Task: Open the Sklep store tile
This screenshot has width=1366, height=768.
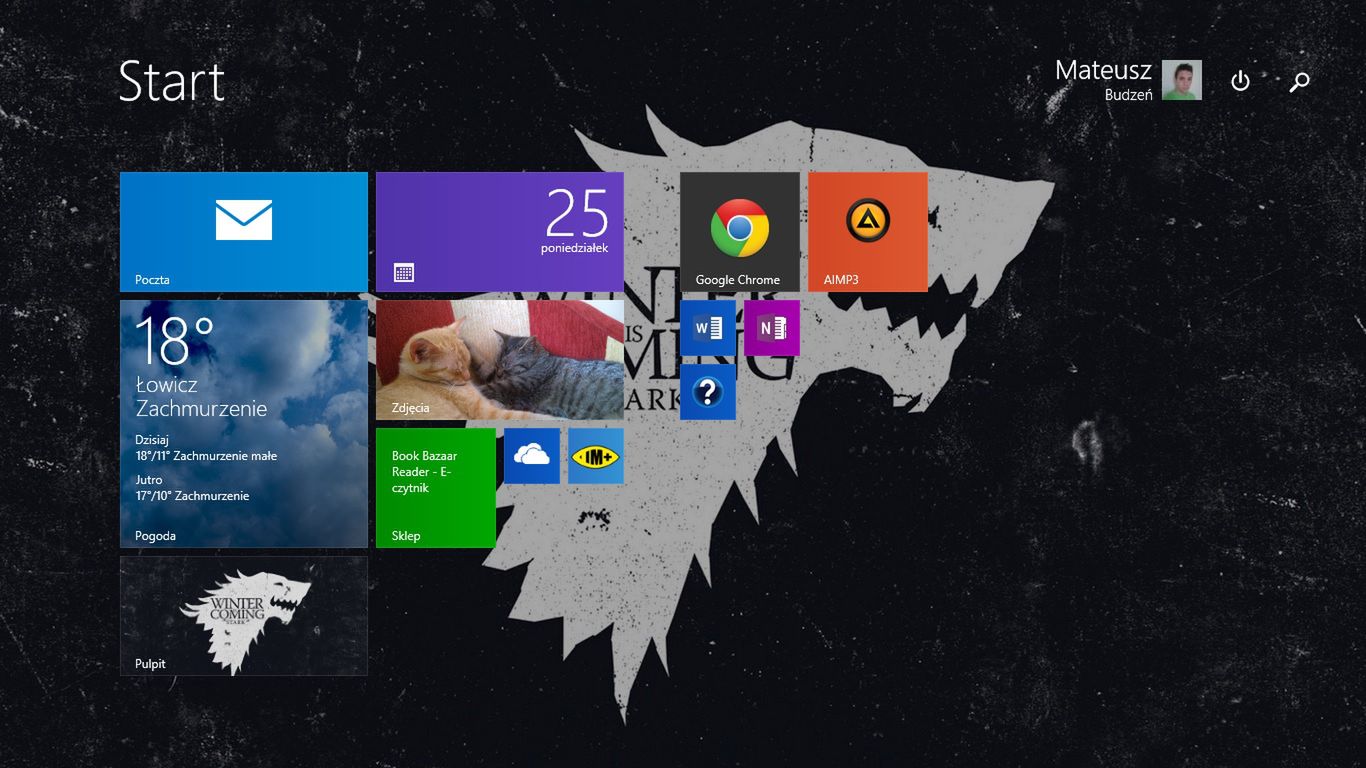Action: pos(436,488)
